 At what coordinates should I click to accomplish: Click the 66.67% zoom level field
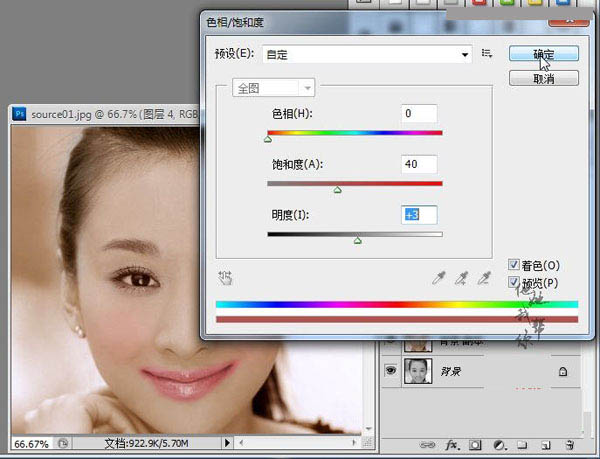click(x=31, y=444)
